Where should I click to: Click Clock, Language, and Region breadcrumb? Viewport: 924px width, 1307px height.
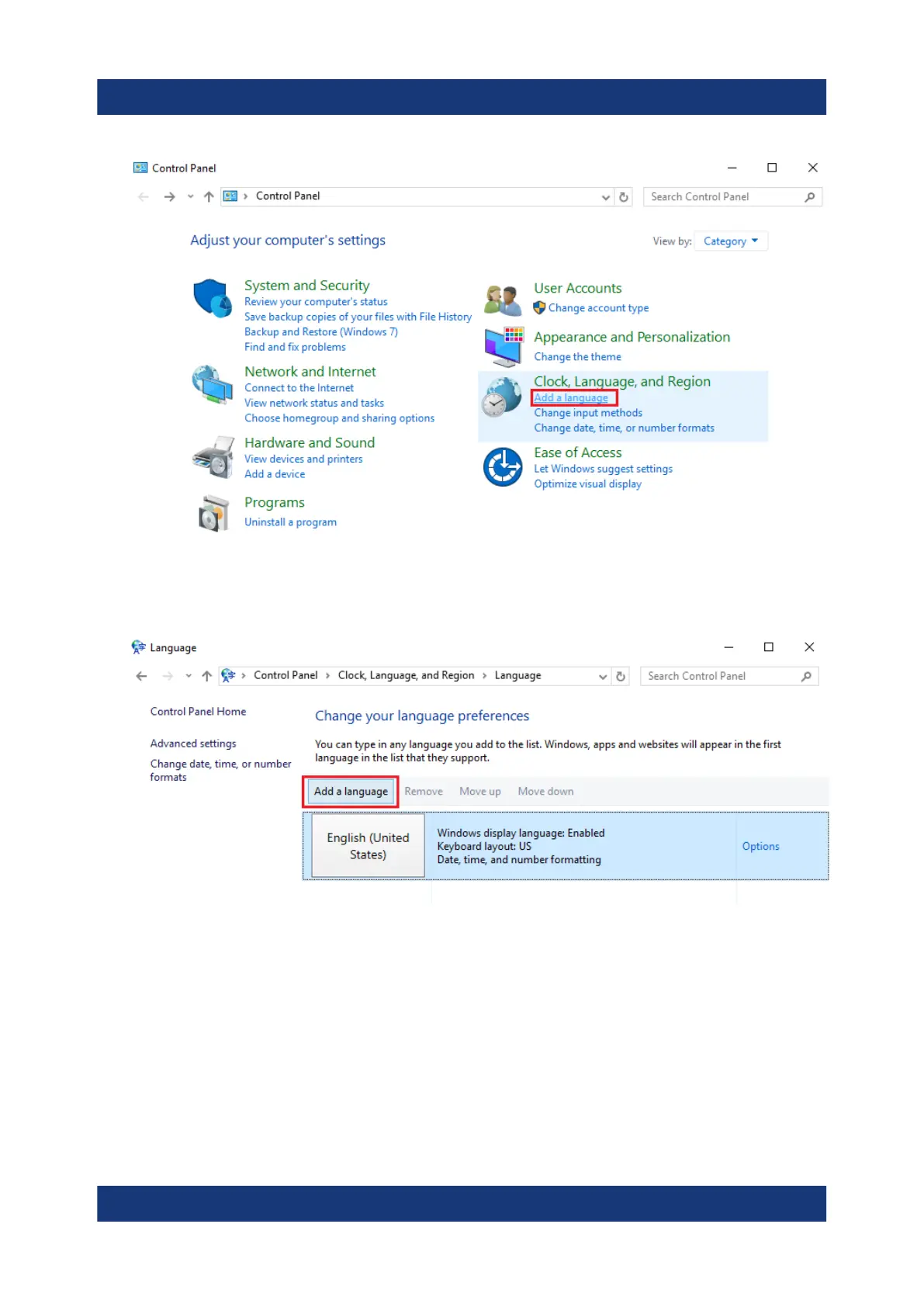[x=406, y=675]
